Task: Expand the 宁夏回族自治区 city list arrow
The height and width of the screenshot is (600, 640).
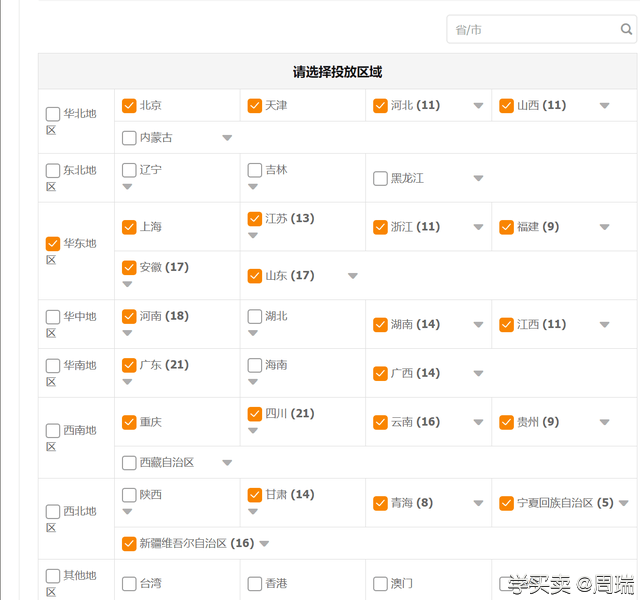Action: click(x=624, y=503)
